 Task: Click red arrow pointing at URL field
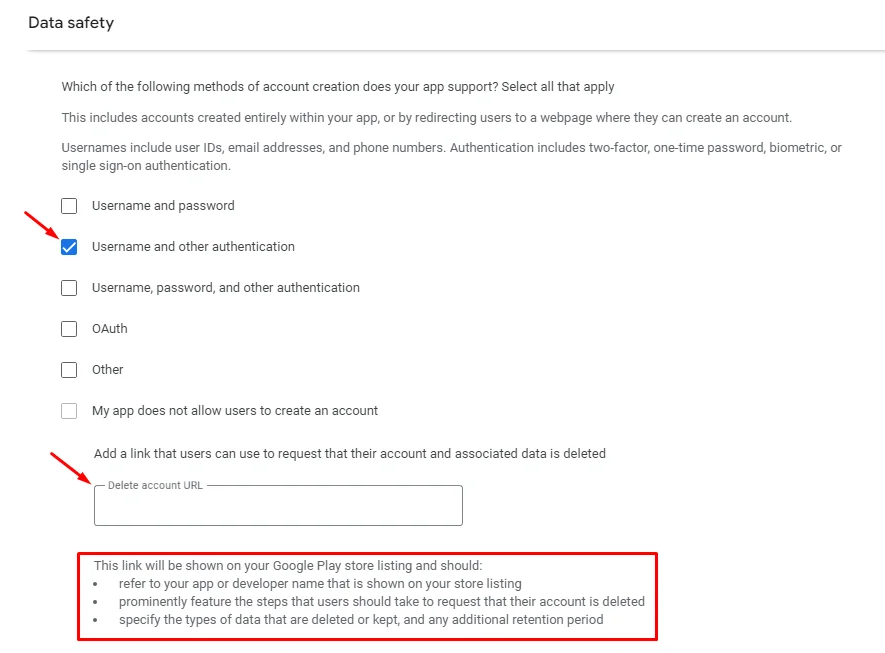[71, 468]
